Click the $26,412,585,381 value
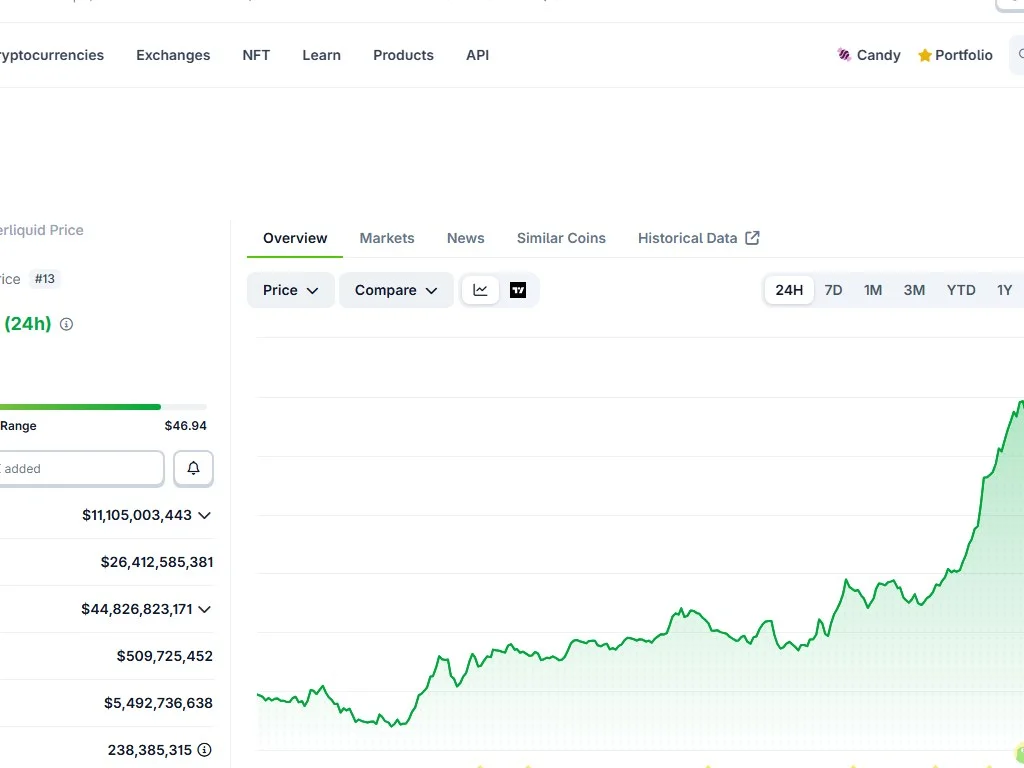The width and height of the screenshot is (1024, 768). [x=157, y=562]
